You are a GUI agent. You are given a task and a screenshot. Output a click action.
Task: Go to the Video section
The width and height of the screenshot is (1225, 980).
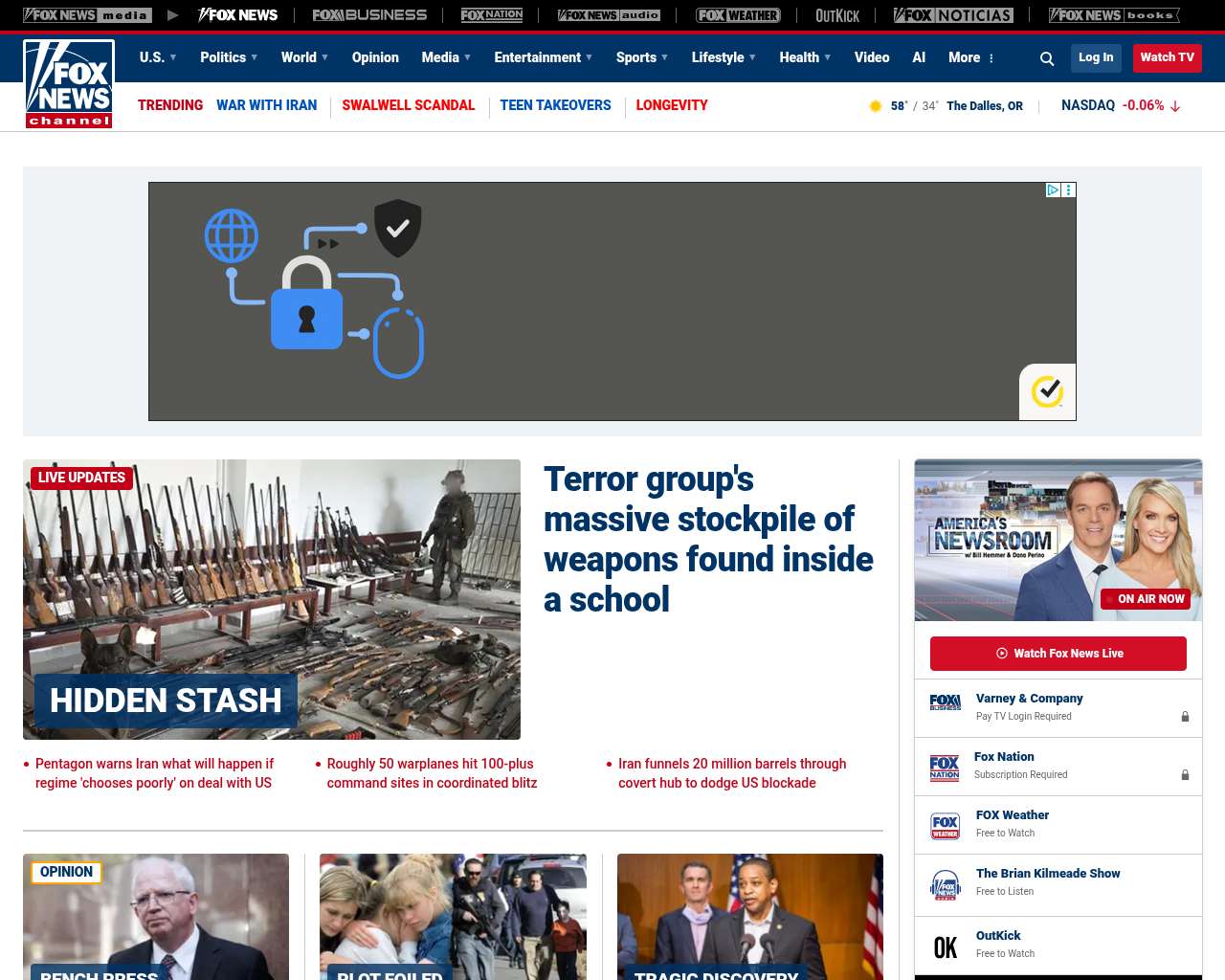872,57
